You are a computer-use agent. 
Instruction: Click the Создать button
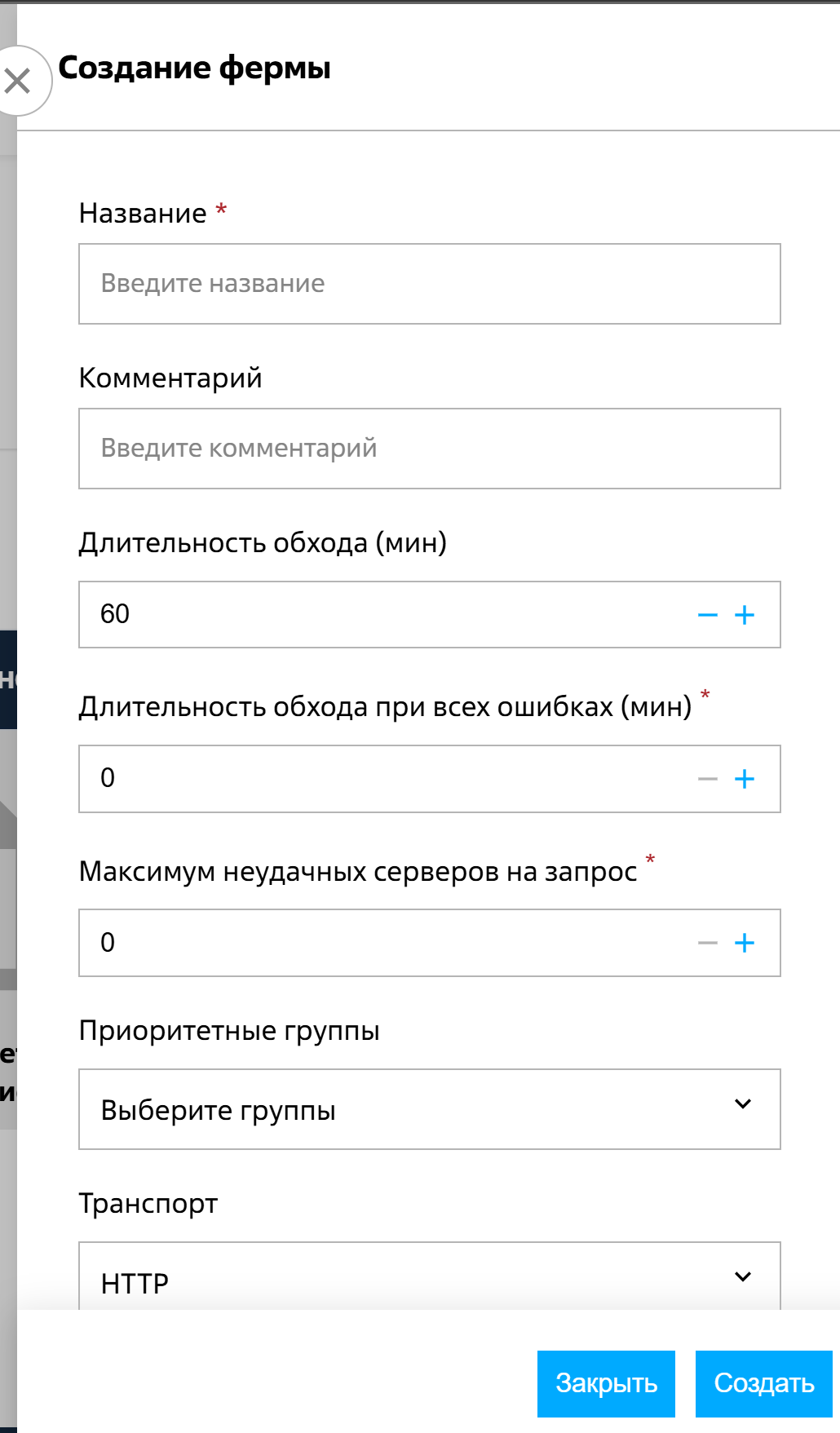pyautogui.click(x=763, y=1383)
